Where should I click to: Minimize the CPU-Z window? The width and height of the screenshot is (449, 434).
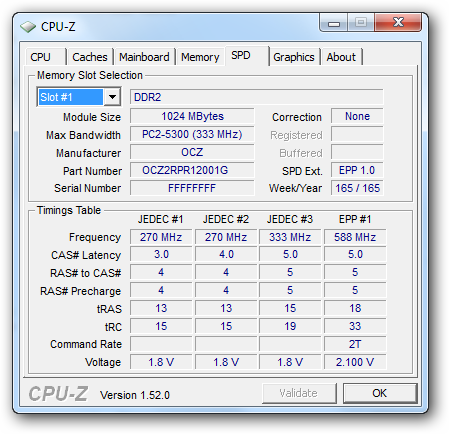tap(334, 23)
